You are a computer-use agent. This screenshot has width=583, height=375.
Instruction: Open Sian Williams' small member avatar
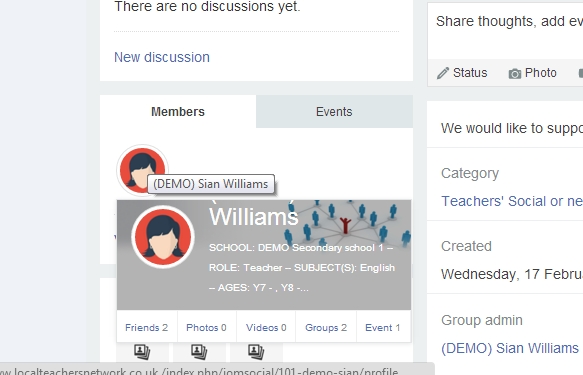pos(142,170)
